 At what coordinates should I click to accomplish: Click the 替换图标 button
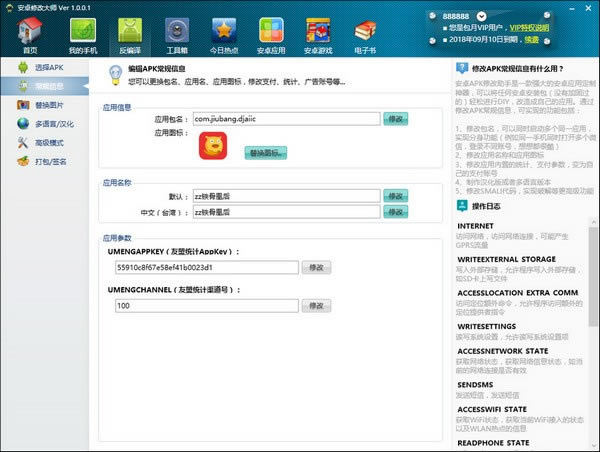click(265, 153)
